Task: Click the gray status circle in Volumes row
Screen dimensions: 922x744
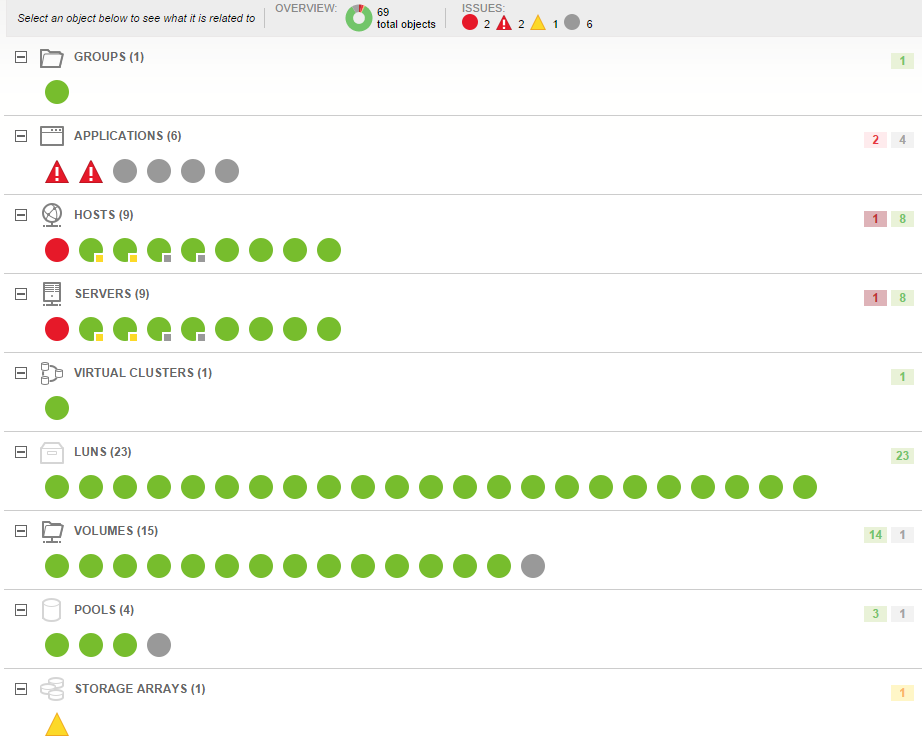Action: tap(533, 566)
